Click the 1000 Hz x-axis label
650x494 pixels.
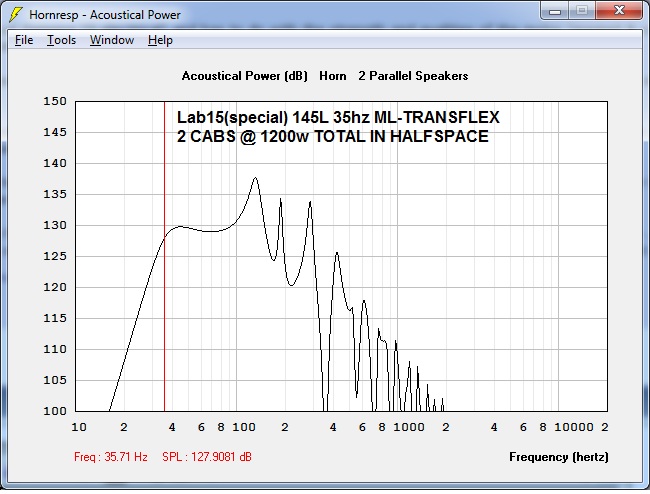[x=409, y=427]
